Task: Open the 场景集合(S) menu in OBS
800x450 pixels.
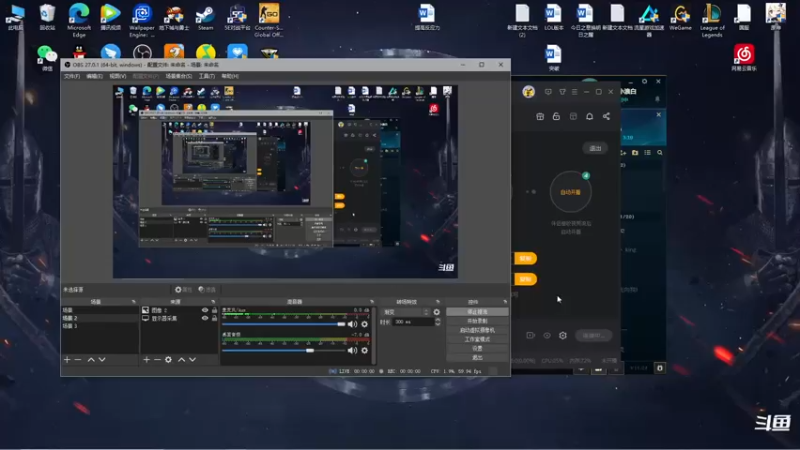Action: click(x=179, y=76)
